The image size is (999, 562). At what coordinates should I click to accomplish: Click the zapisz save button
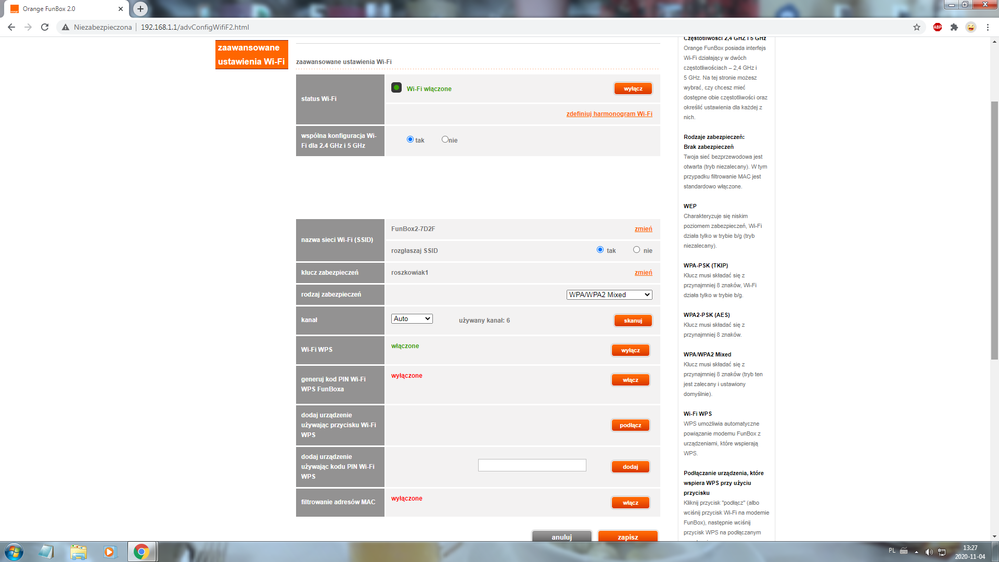tap(628, 537)
